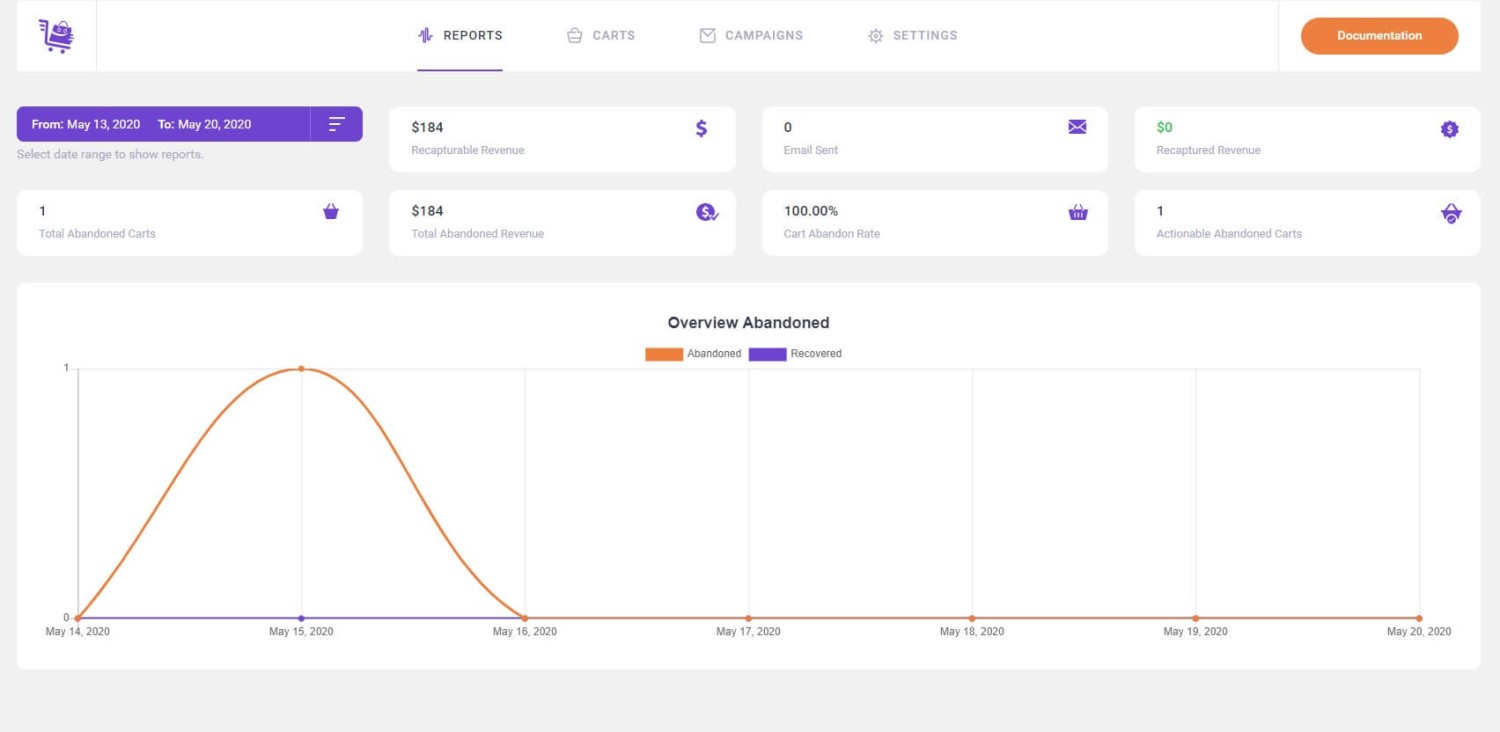Viewport: 1500px width, 732px height.
Task: Click the peak data point on May 15
Action: [301, 368]
